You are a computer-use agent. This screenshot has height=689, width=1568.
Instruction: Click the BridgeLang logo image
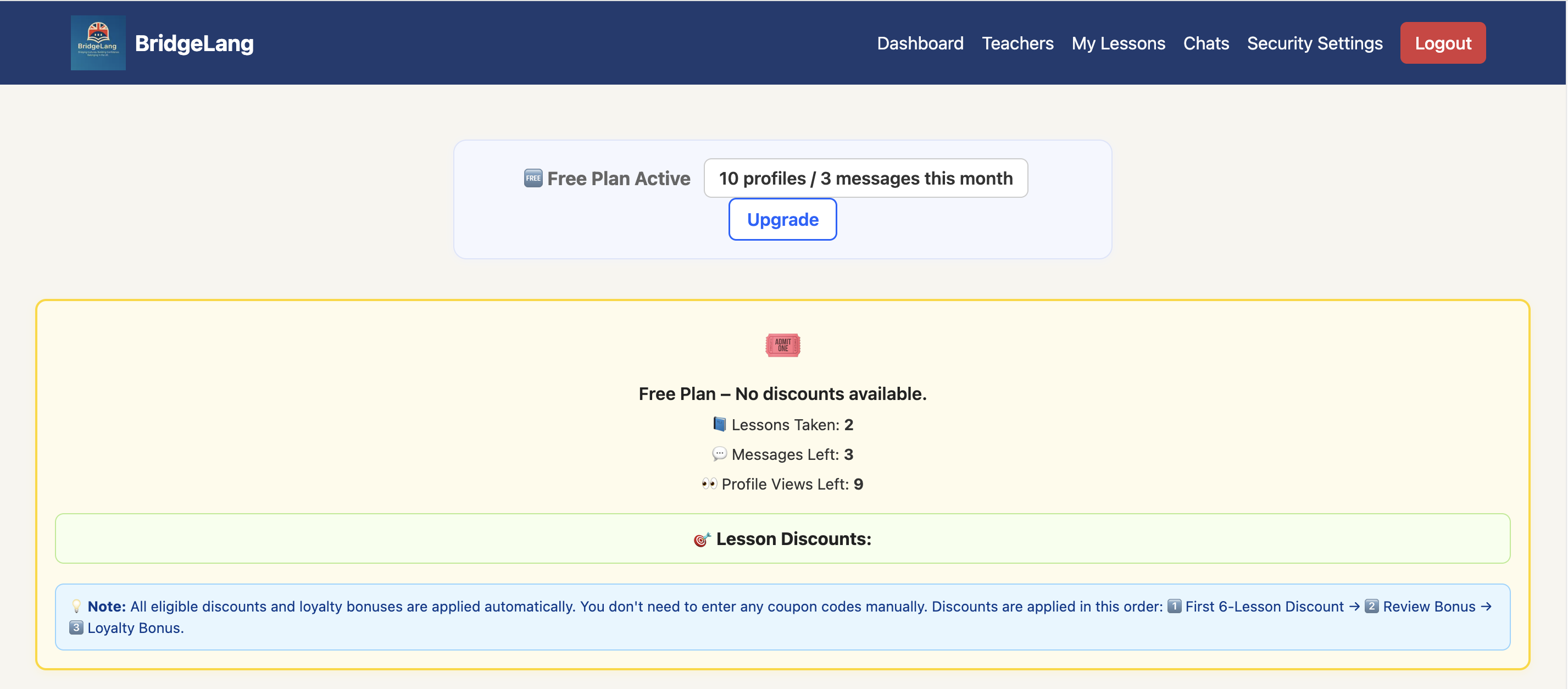coord(98,43)
